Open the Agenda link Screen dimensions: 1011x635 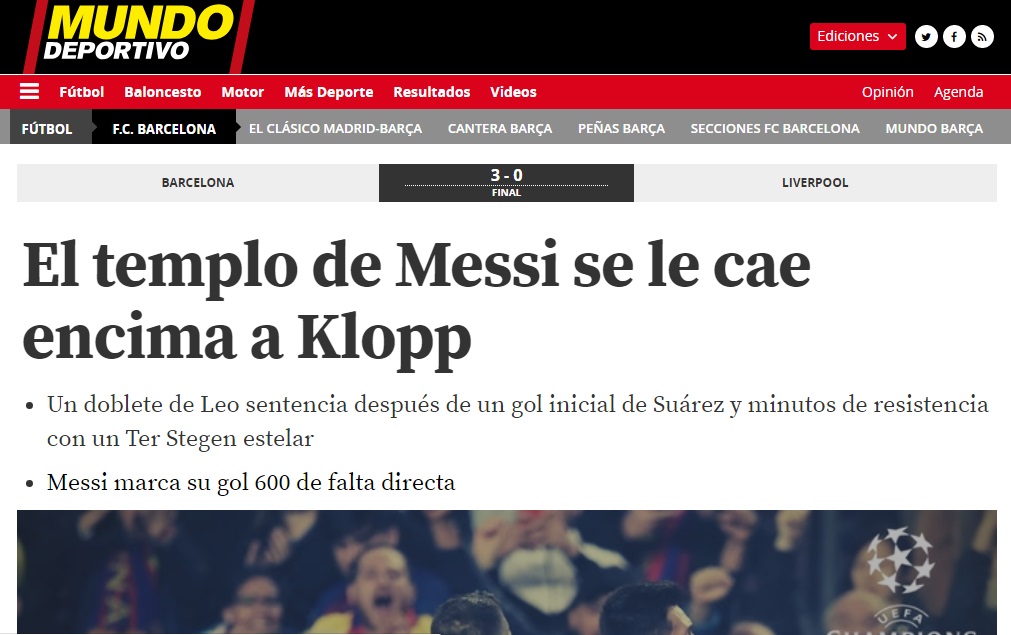tap(958, 92)
